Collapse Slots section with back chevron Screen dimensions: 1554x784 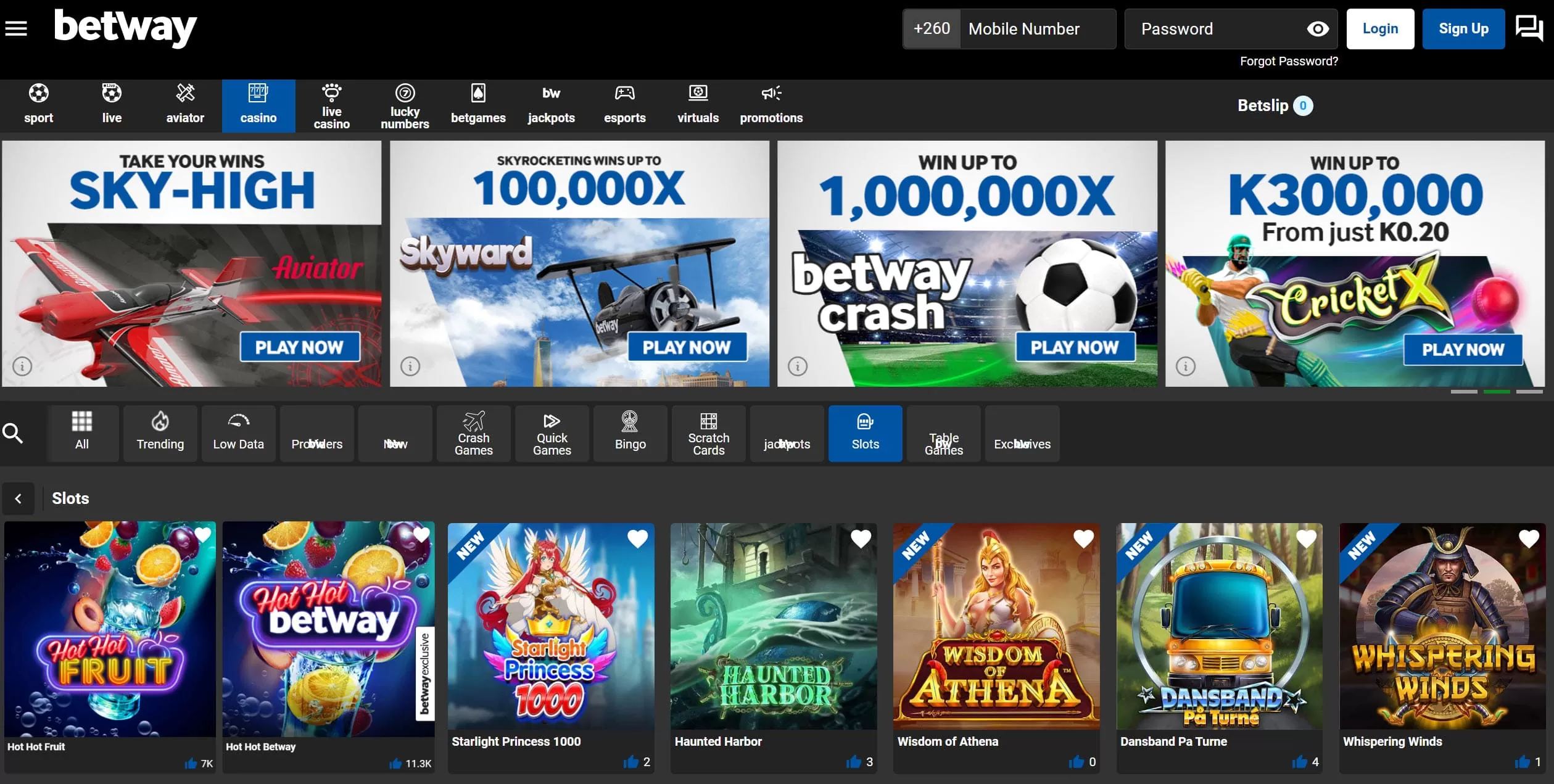coord(19,498)
